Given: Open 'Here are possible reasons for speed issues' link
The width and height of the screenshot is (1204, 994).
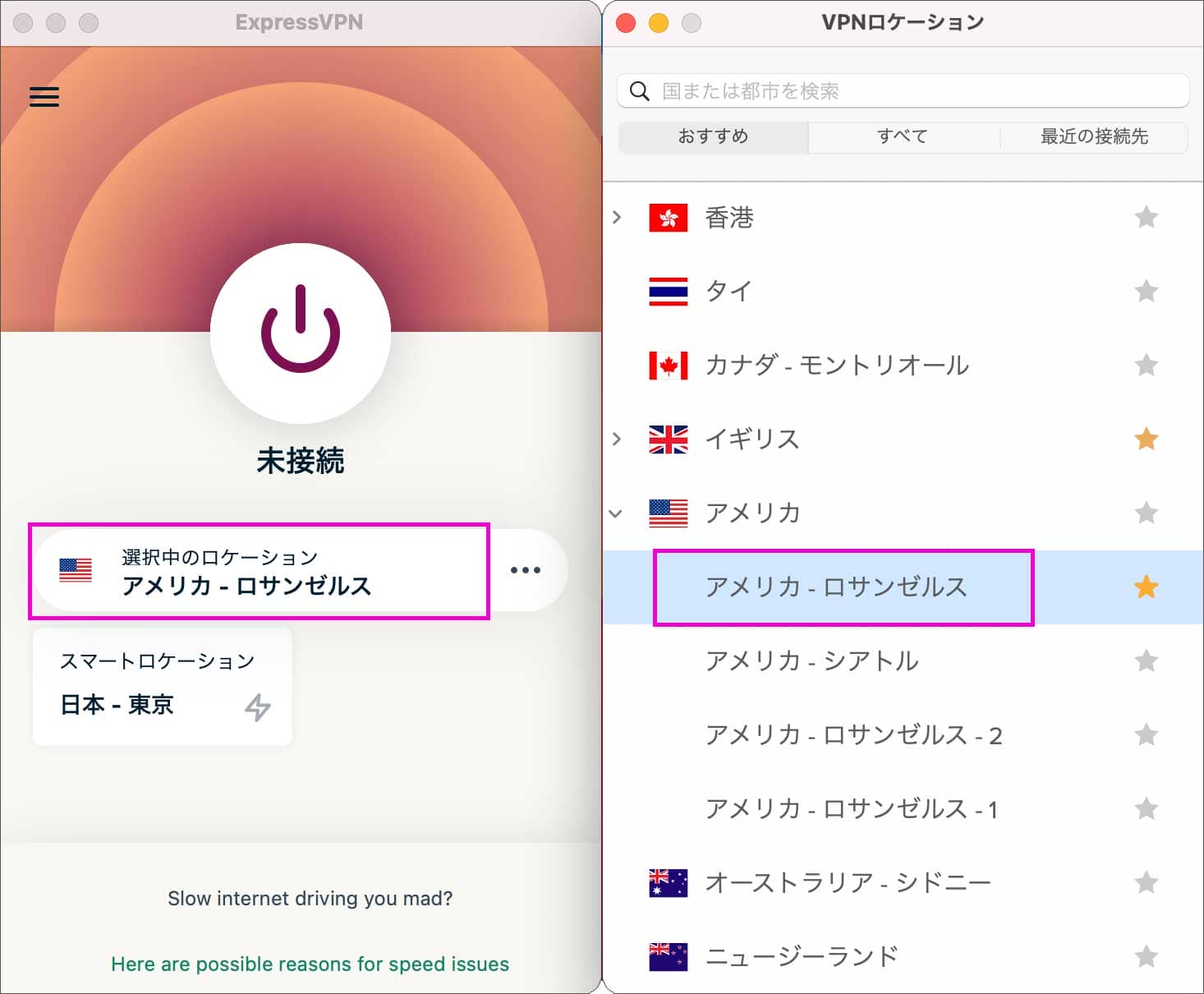Looking at the screenshot, I should (x=310, y=964).
